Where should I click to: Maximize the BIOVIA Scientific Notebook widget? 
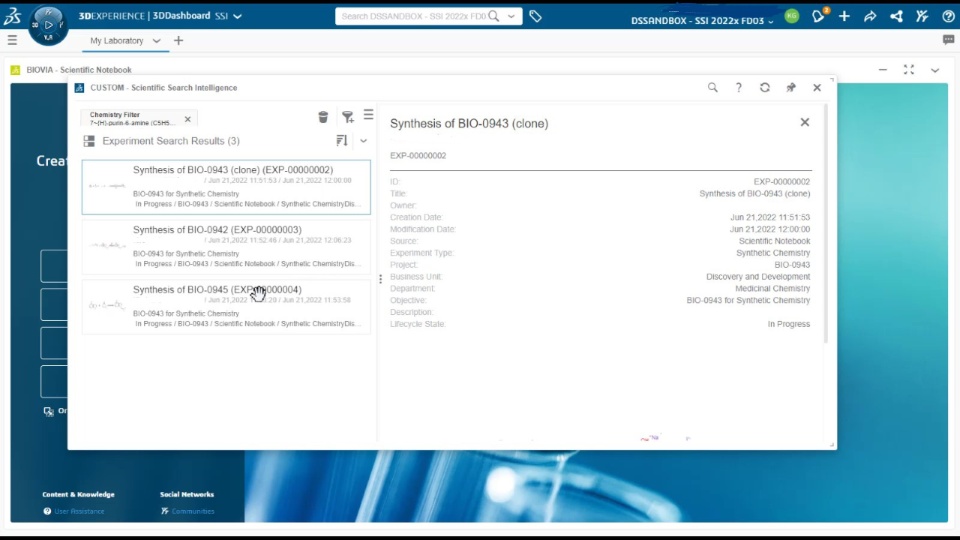point(909,70)
